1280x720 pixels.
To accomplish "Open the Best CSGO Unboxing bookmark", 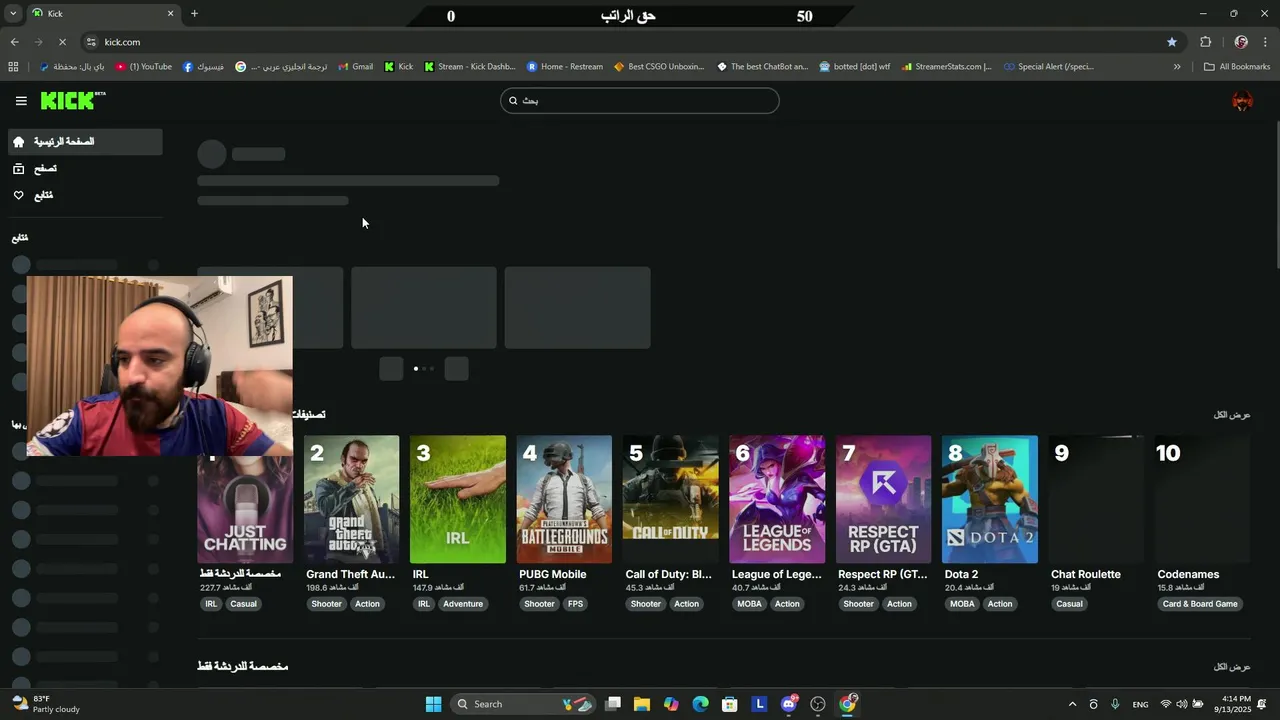I will click(x=659, y=67).
